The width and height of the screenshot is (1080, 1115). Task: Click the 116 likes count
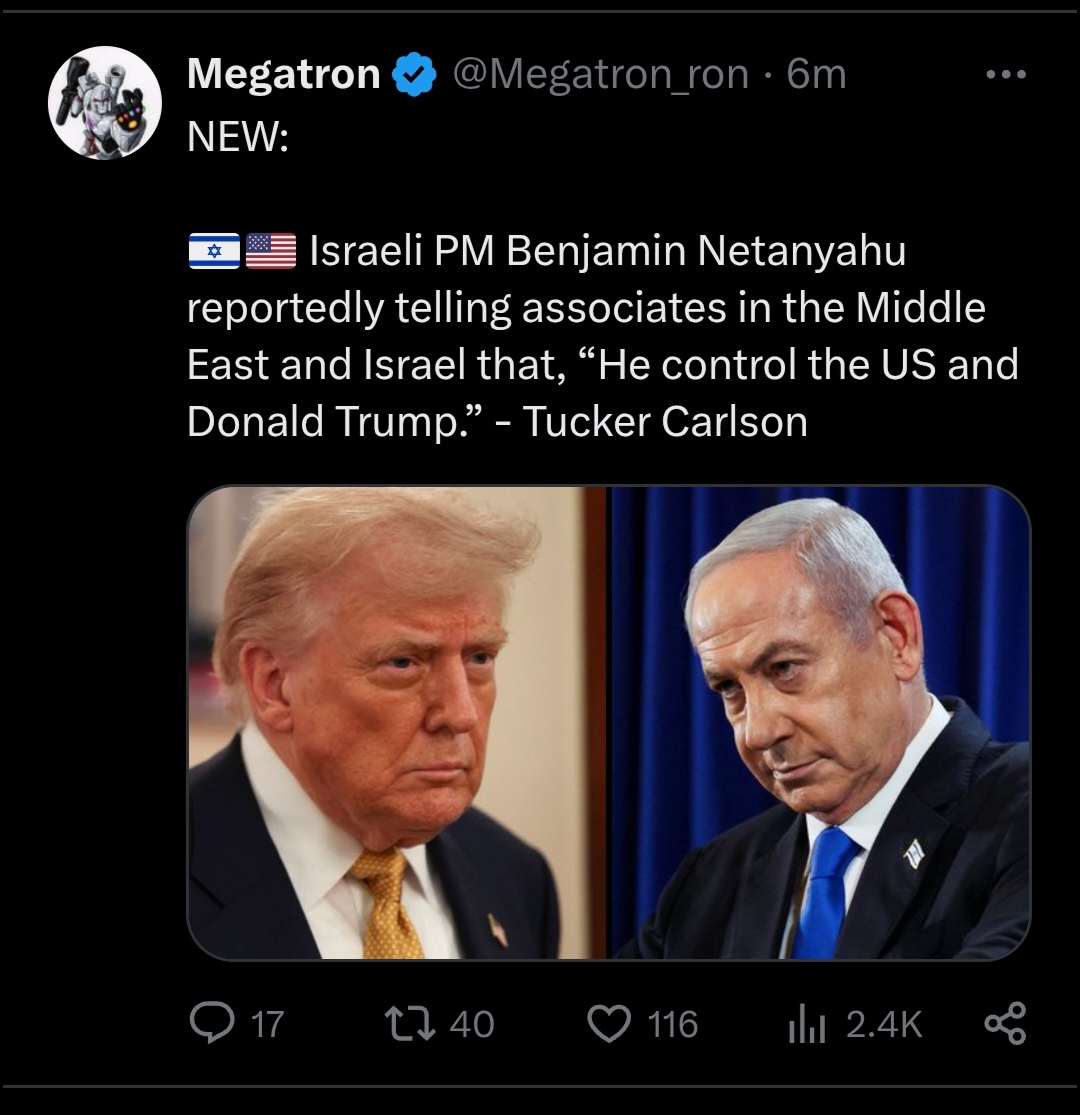tap(673, 1025)
